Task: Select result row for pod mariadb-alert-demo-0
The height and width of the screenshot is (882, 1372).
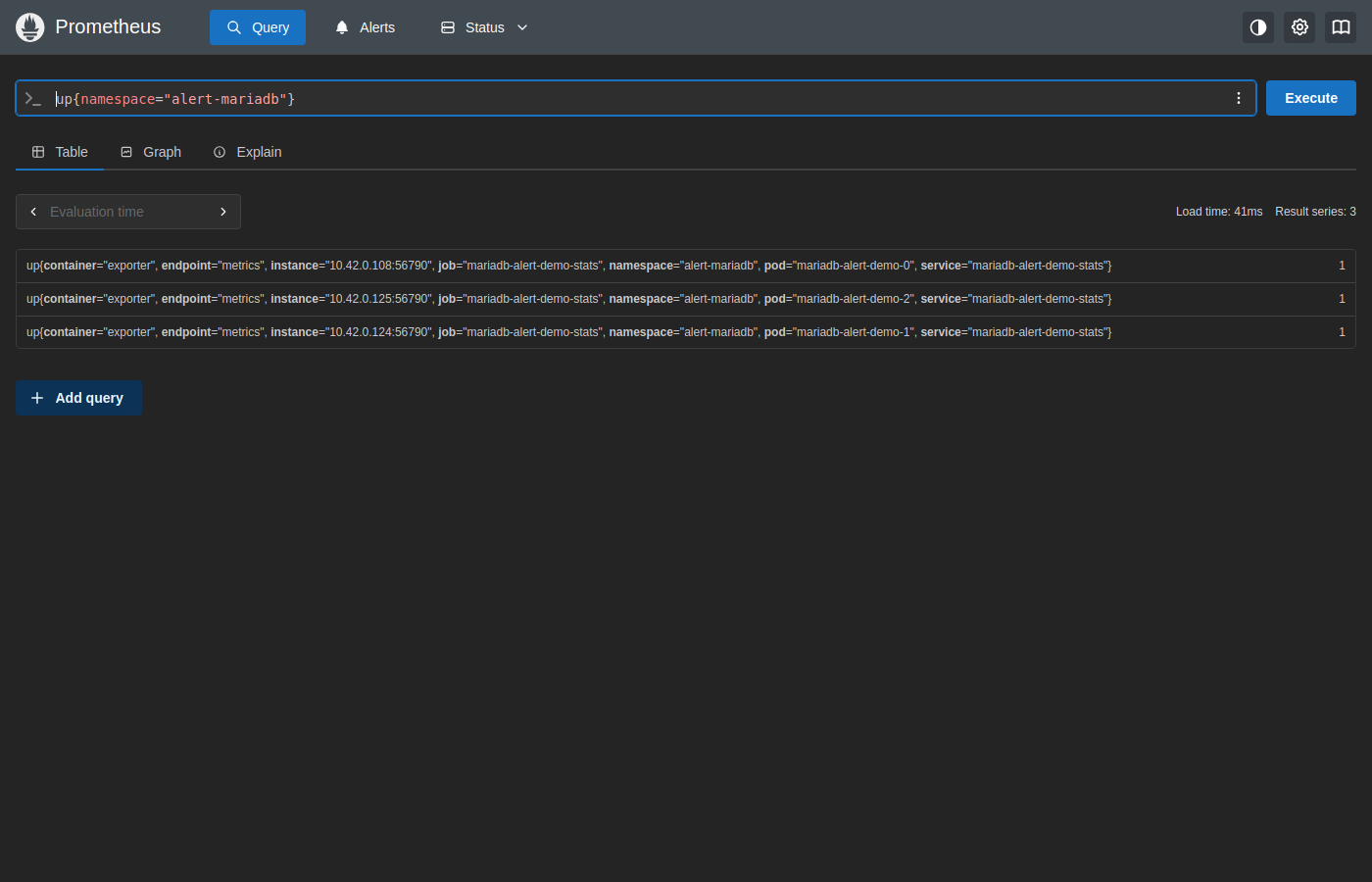Action: (x=685, y=266)
